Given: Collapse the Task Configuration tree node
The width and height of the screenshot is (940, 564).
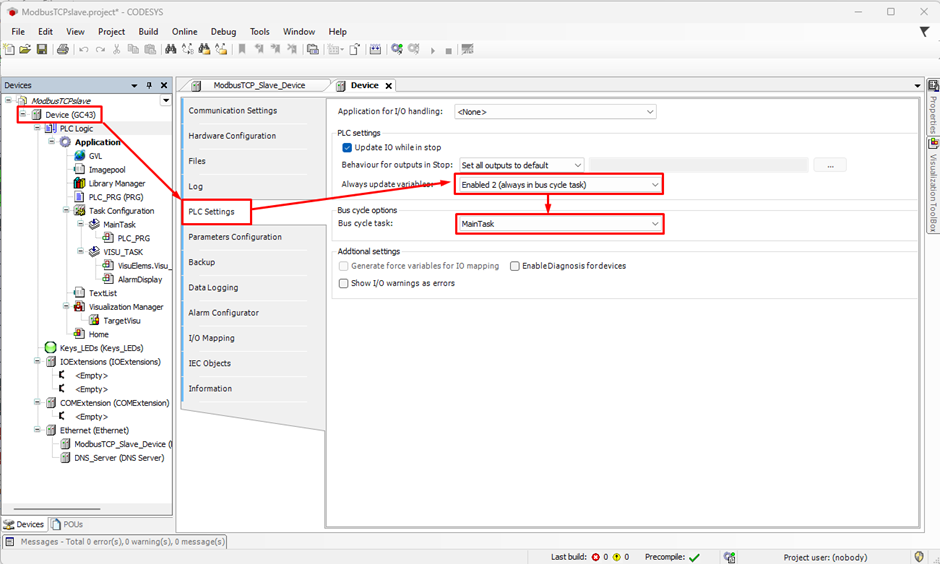Looking at the screenshot, I should 66,210.
